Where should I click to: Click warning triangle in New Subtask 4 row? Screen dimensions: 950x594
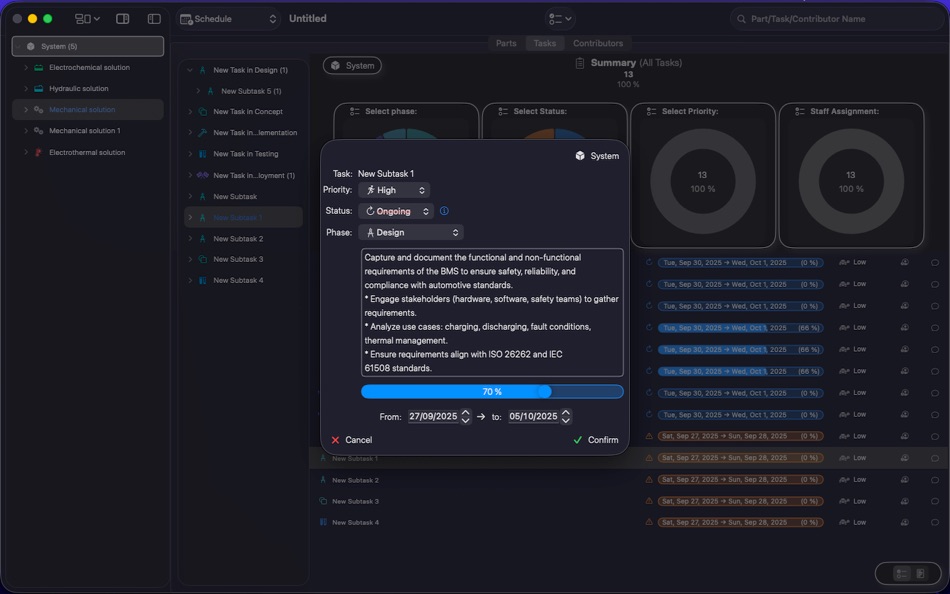point(649,522)
